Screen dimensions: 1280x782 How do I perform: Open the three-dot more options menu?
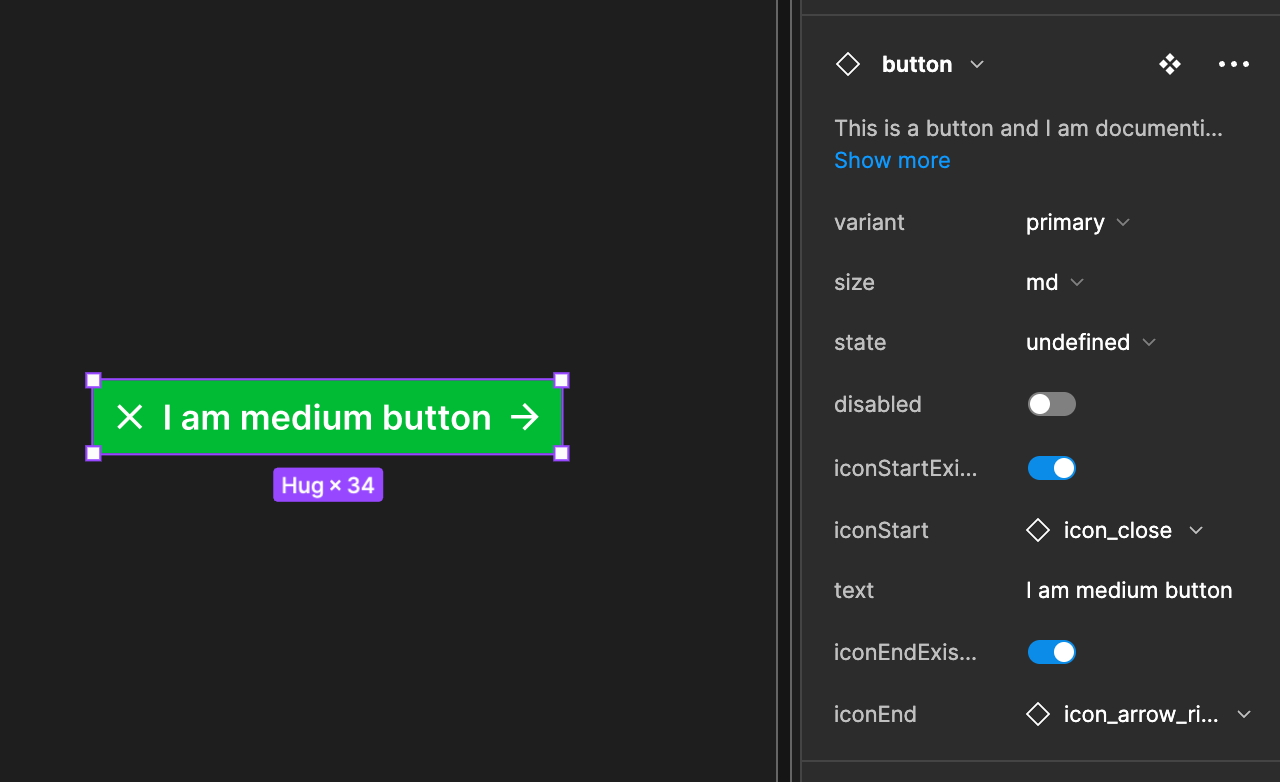pyautogui.click(x=1234, y=65)
